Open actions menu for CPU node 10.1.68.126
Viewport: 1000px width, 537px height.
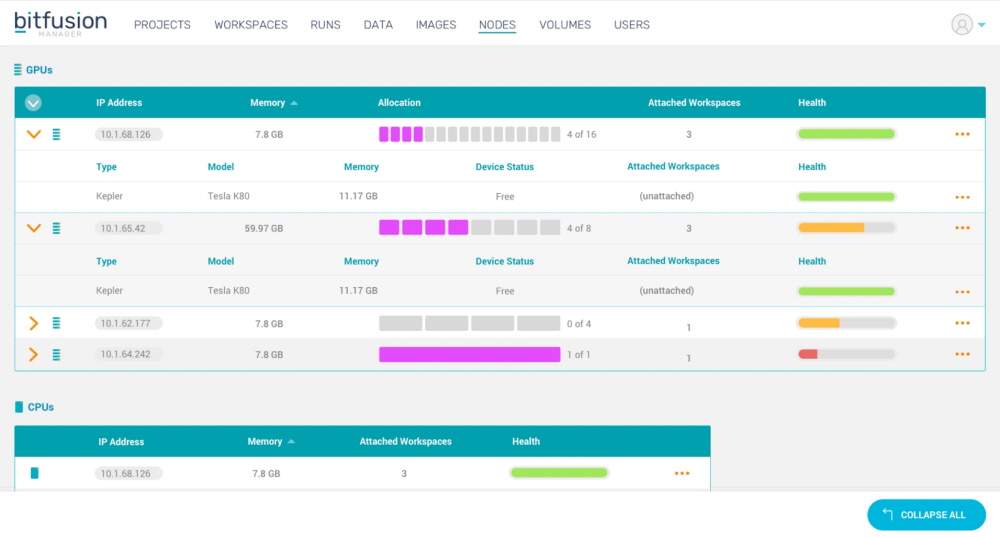pyautogui.click(x=682, y=473)
